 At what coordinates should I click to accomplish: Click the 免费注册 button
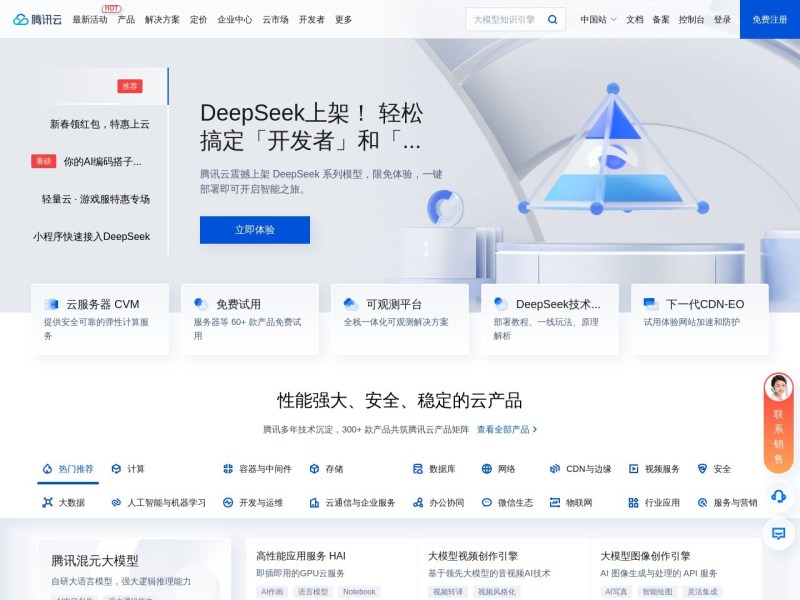770,19
